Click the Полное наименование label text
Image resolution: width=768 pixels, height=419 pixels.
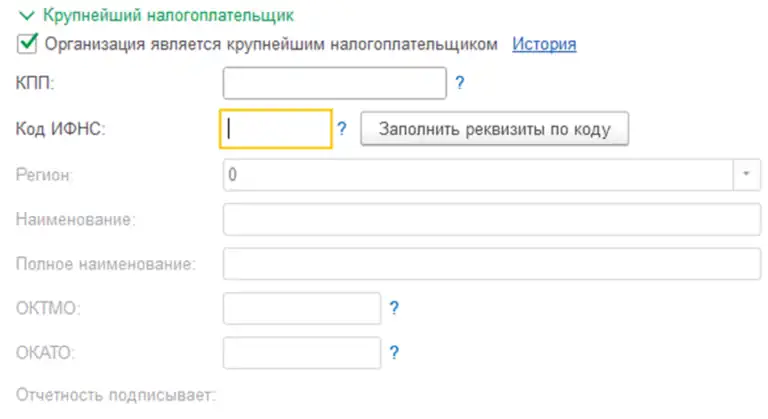point(105,264)
